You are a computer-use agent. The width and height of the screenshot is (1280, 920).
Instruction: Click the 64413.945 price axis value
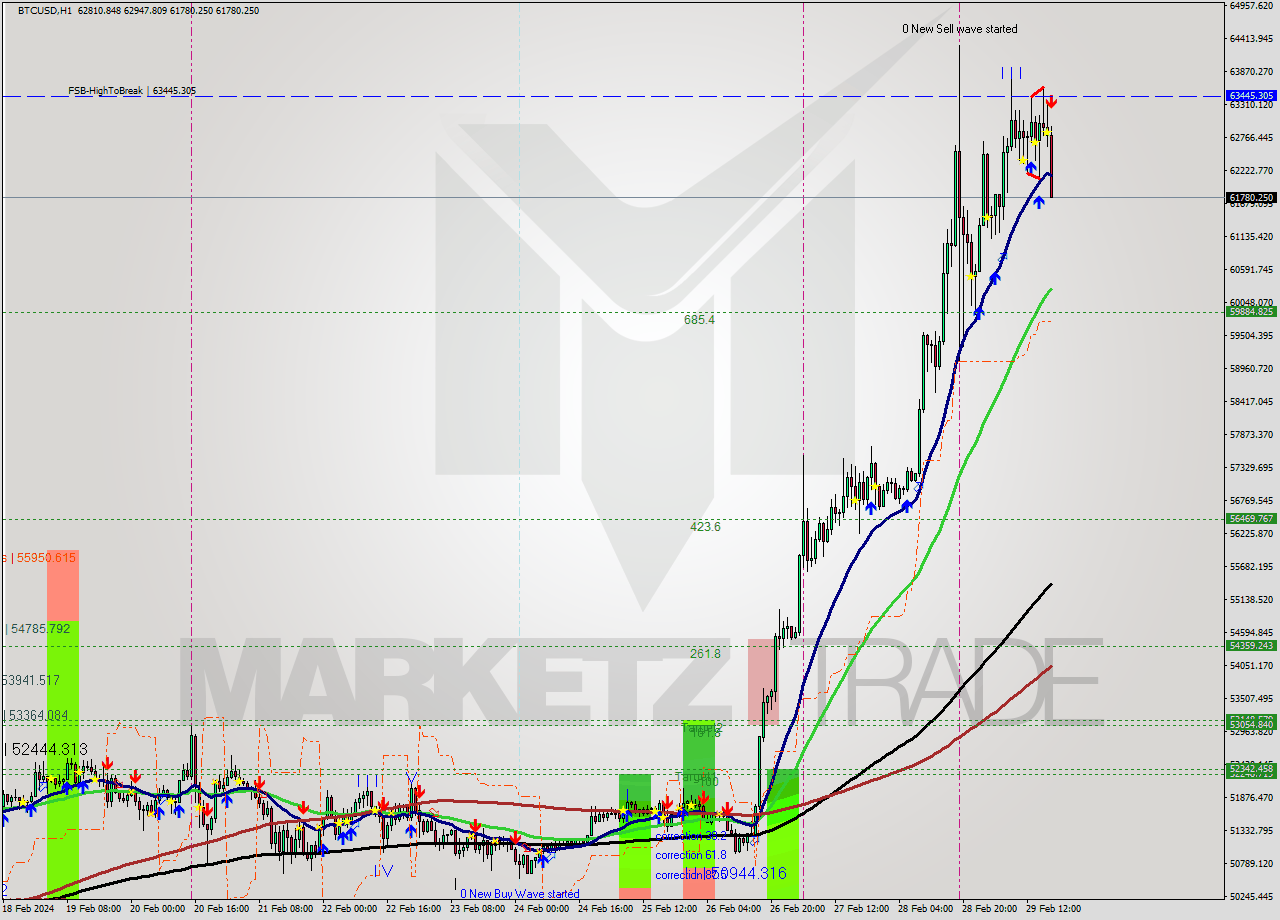pos(1251,39)
